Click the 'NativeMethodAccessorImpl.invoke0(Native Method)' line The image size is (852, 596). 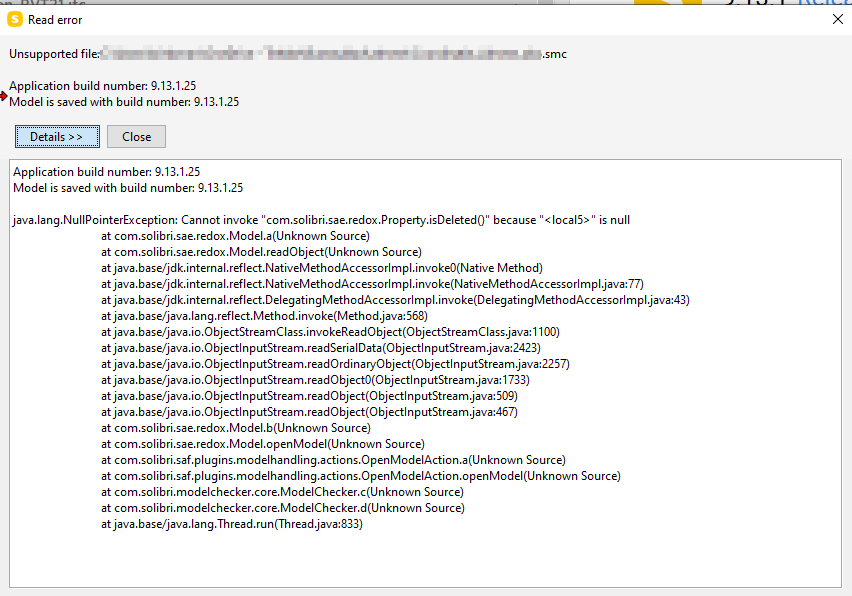[322, 268]
